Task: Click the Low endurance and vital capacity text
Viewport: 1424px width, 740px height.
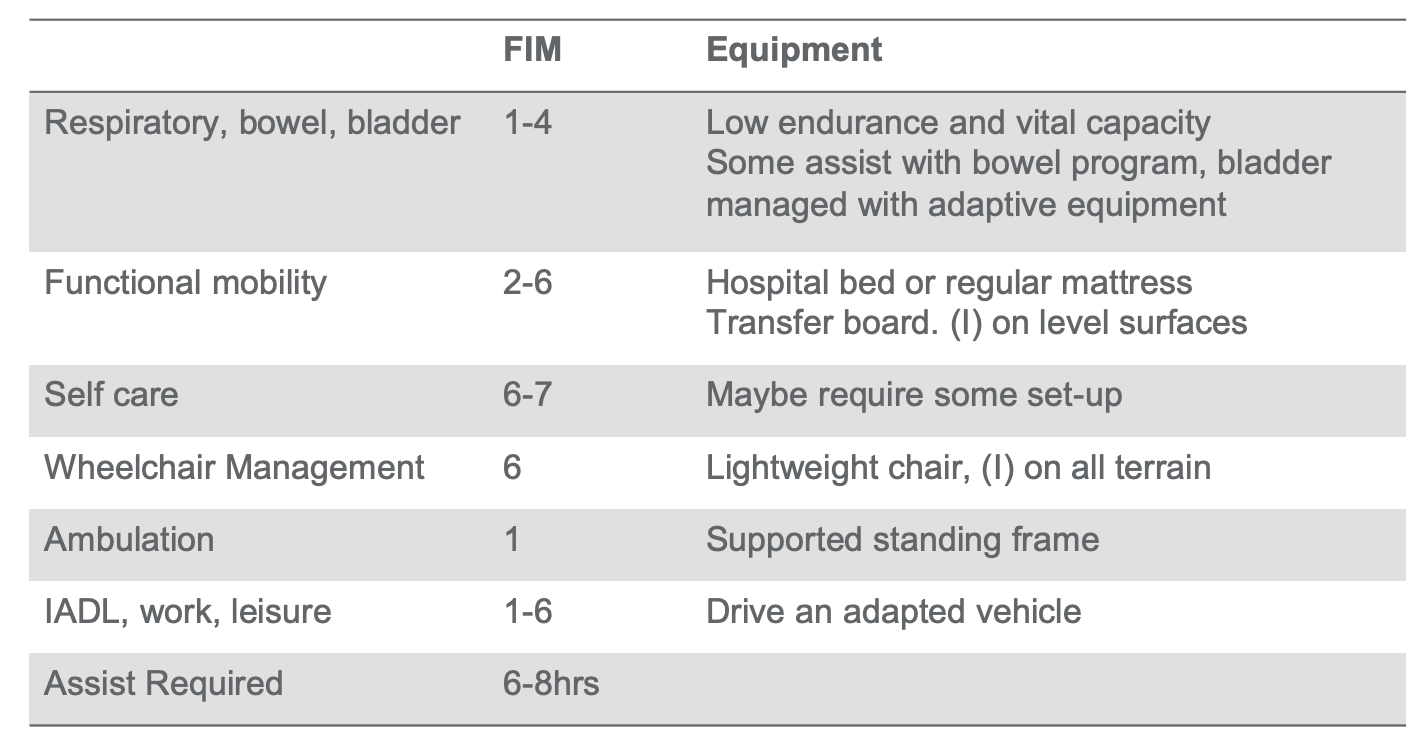Action: 958,123
